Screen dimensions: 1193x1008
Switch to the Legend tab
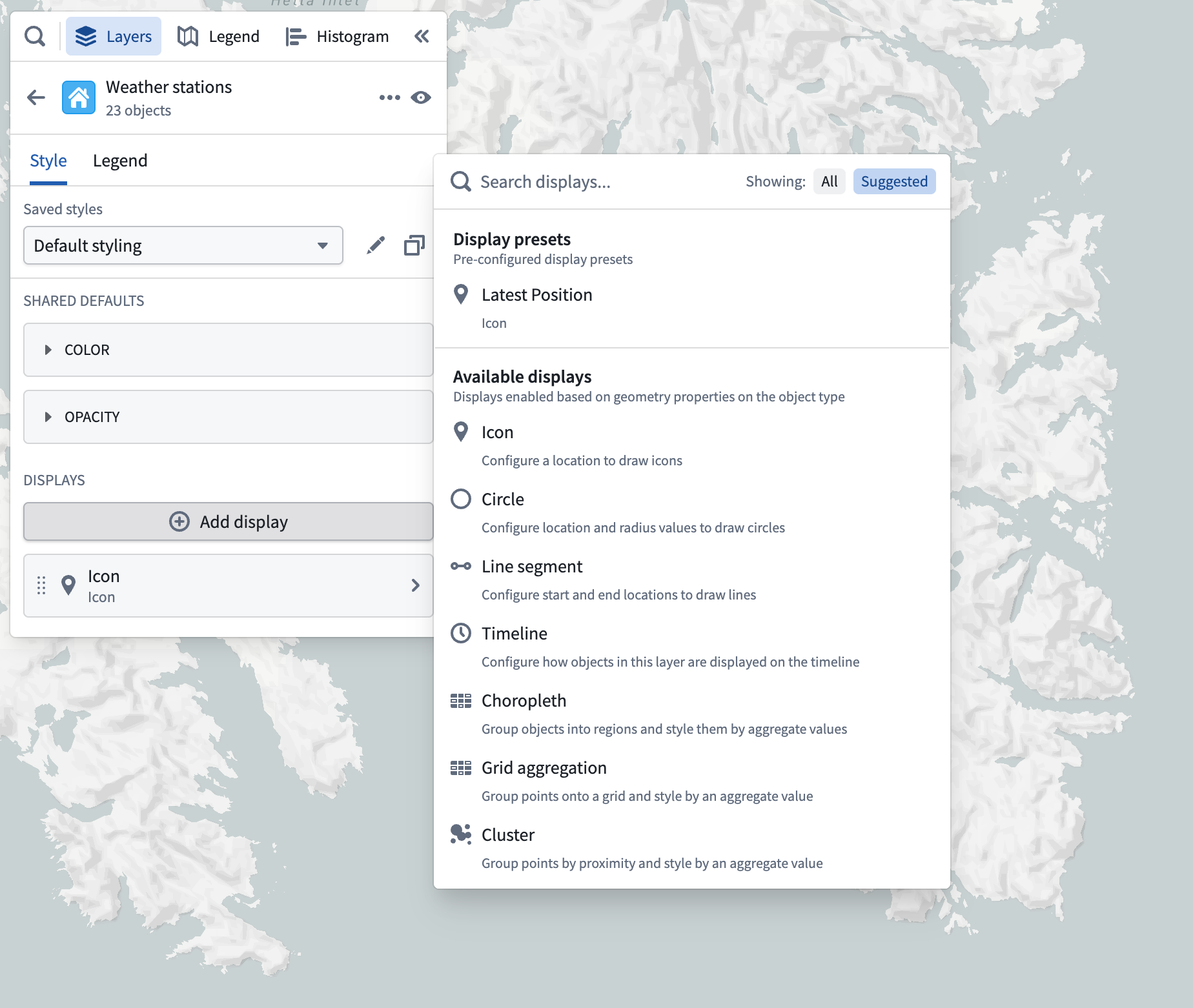pyautogui.click(x=120, y=160)
